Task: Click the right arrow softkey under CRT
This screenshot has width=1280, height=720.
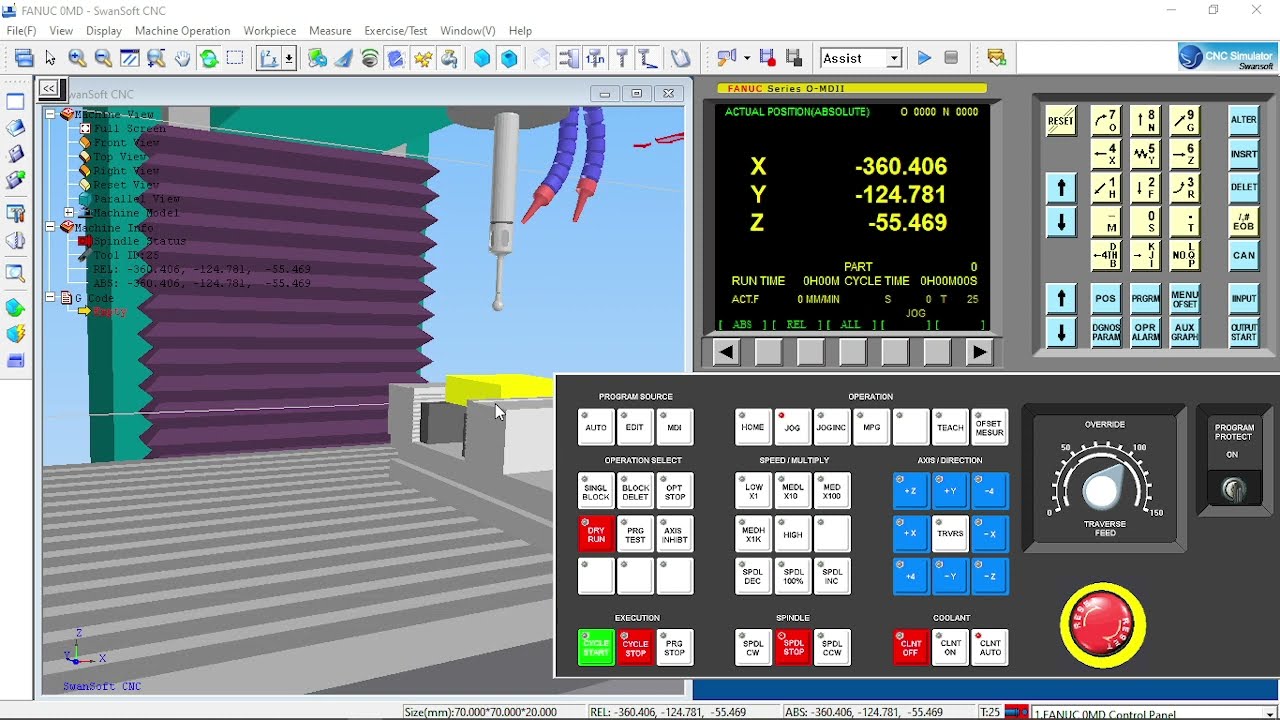Action: click(979, 352)
